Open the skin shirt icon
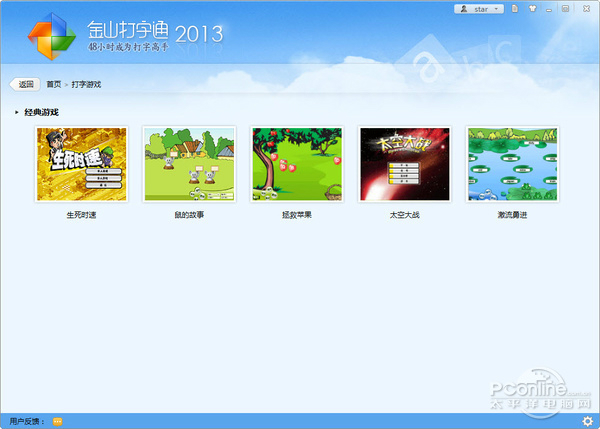 [x=532, y=8]
